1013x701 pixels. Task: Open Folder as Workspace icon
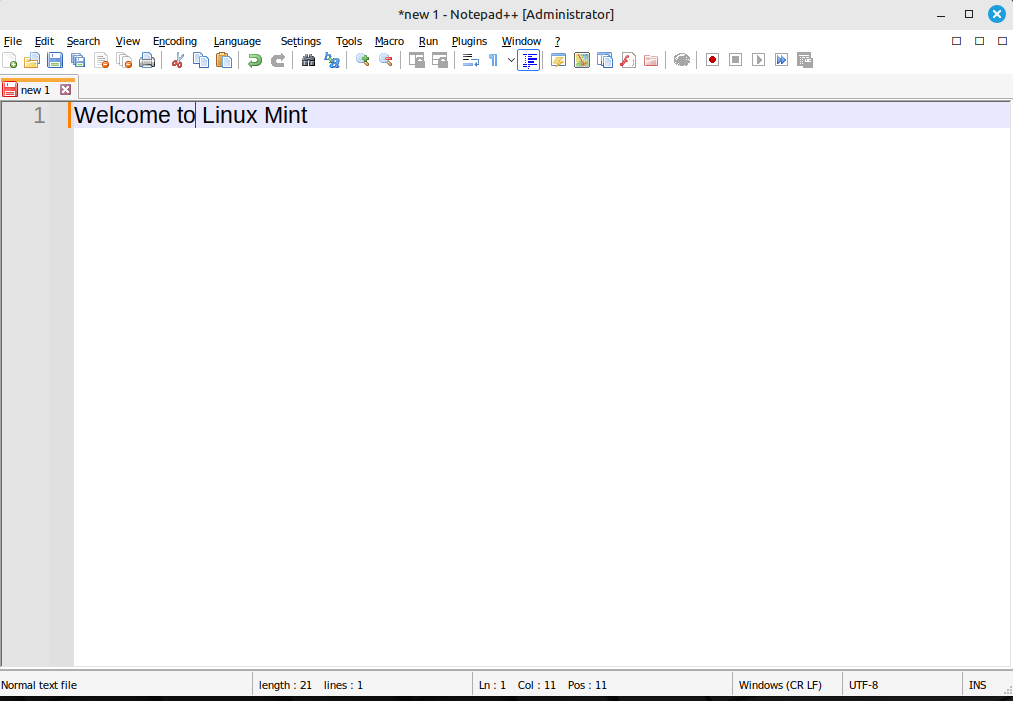pyautogui.click(x=651, y=60)
